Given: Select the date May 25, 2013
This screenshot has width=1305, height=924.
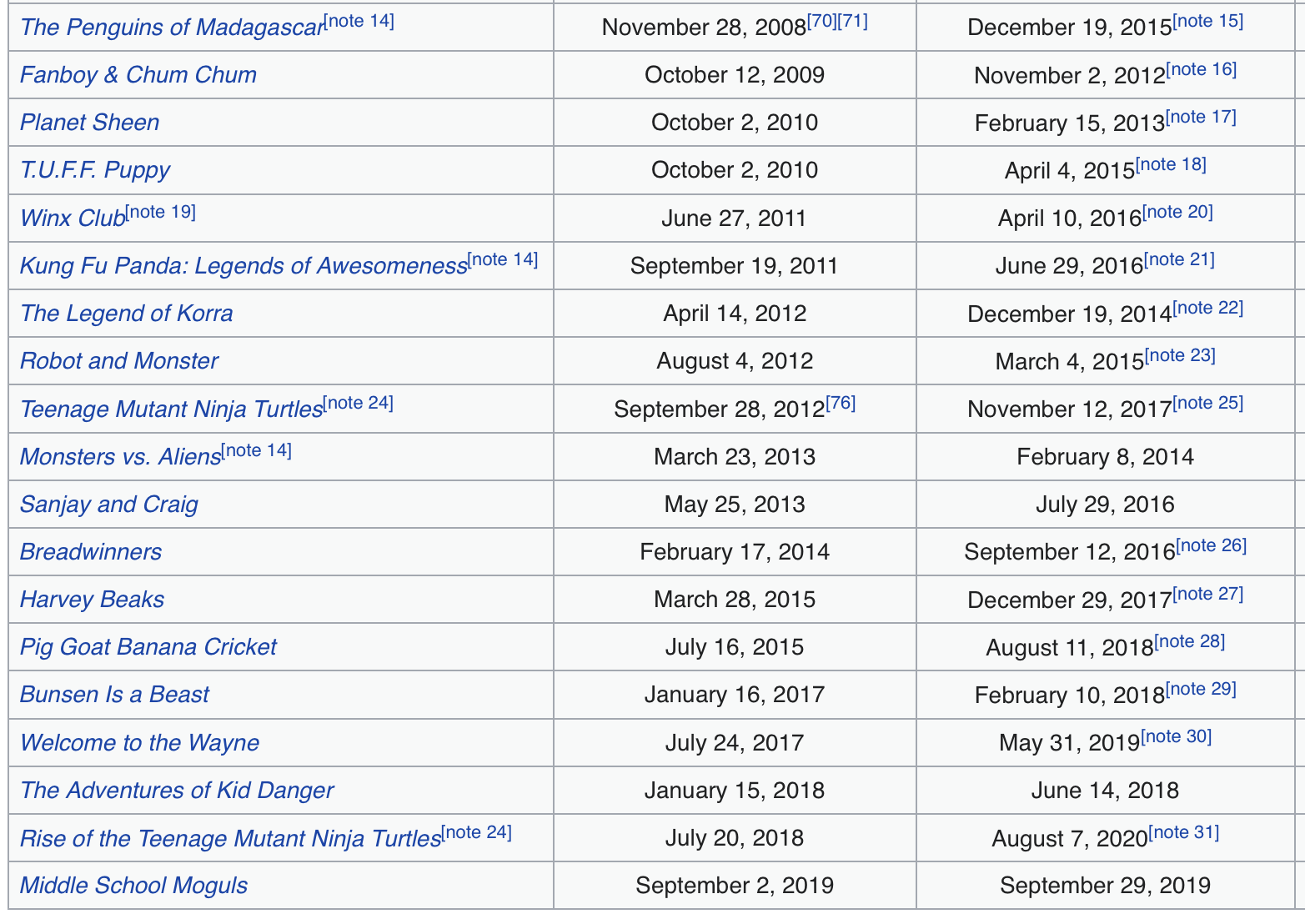Looking at the screenshot, I should point(735,505).
